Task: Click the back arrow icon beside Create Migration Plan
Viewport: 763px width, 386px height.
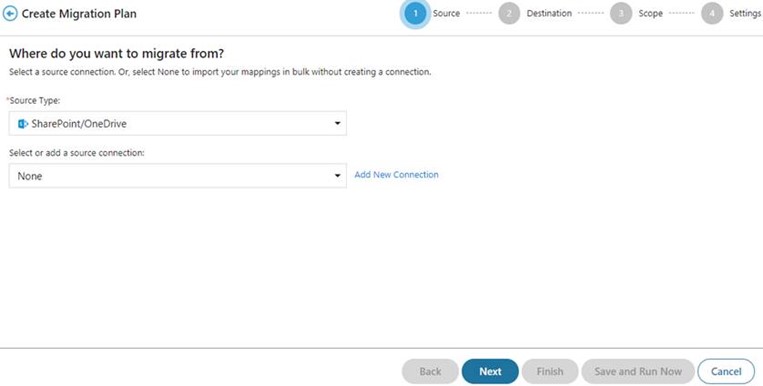Action: click(10, 14)
